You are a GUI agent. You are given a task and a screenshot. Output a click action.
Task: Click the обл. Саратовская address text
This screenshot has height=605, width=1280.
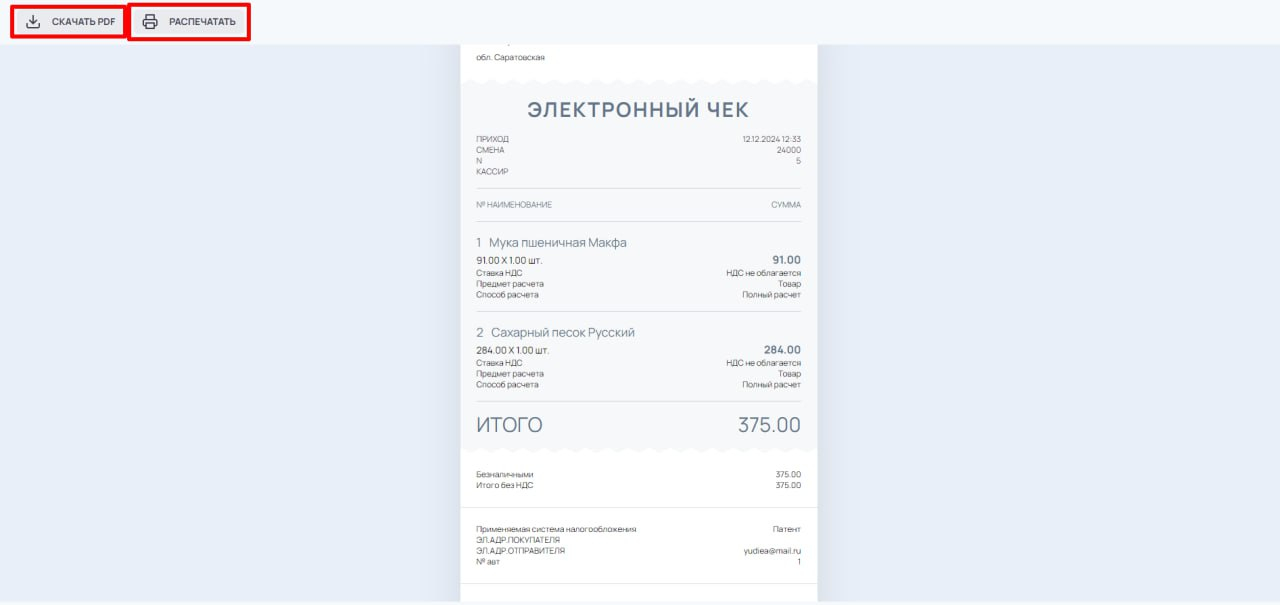[510, 58]
